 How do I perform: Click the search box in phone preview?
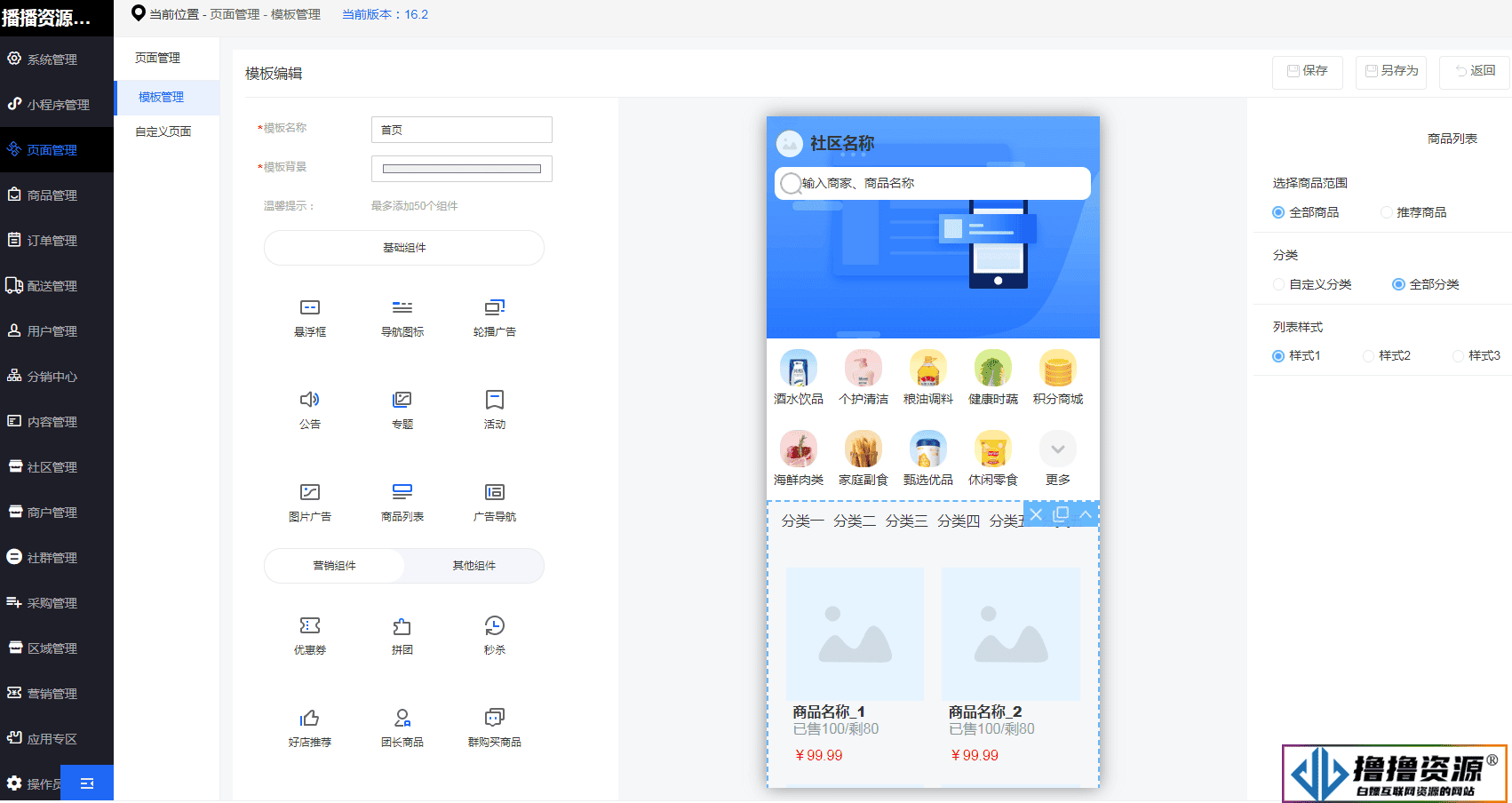[933, 183]
